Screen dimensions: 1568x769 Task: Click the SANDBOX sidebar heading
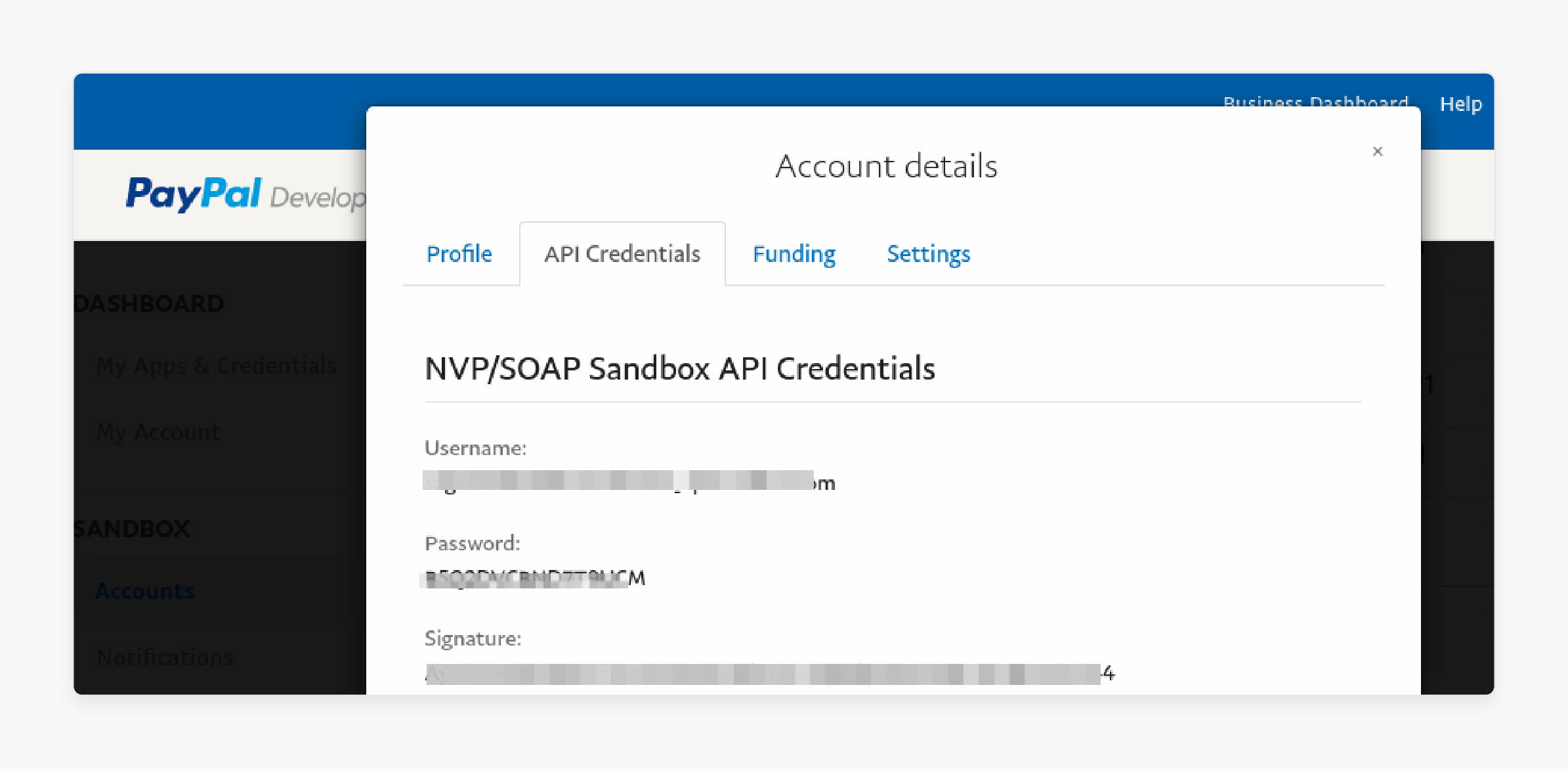tap(132, 529)
